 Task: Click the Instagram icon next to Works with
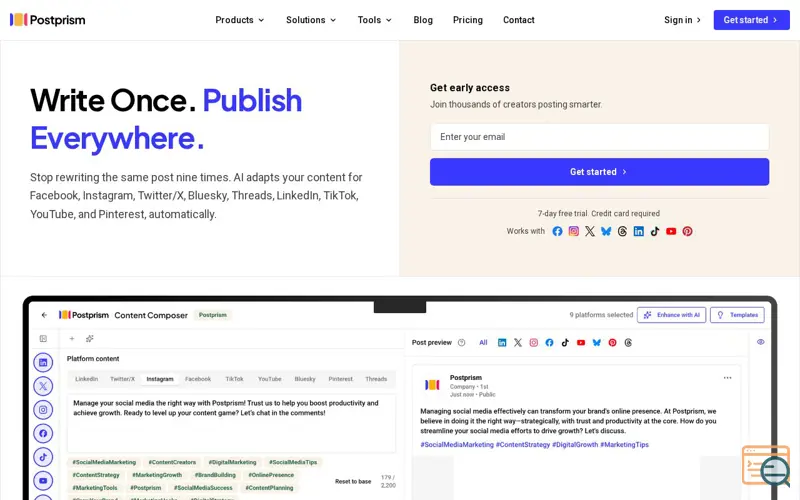click(x=573, y=231)
